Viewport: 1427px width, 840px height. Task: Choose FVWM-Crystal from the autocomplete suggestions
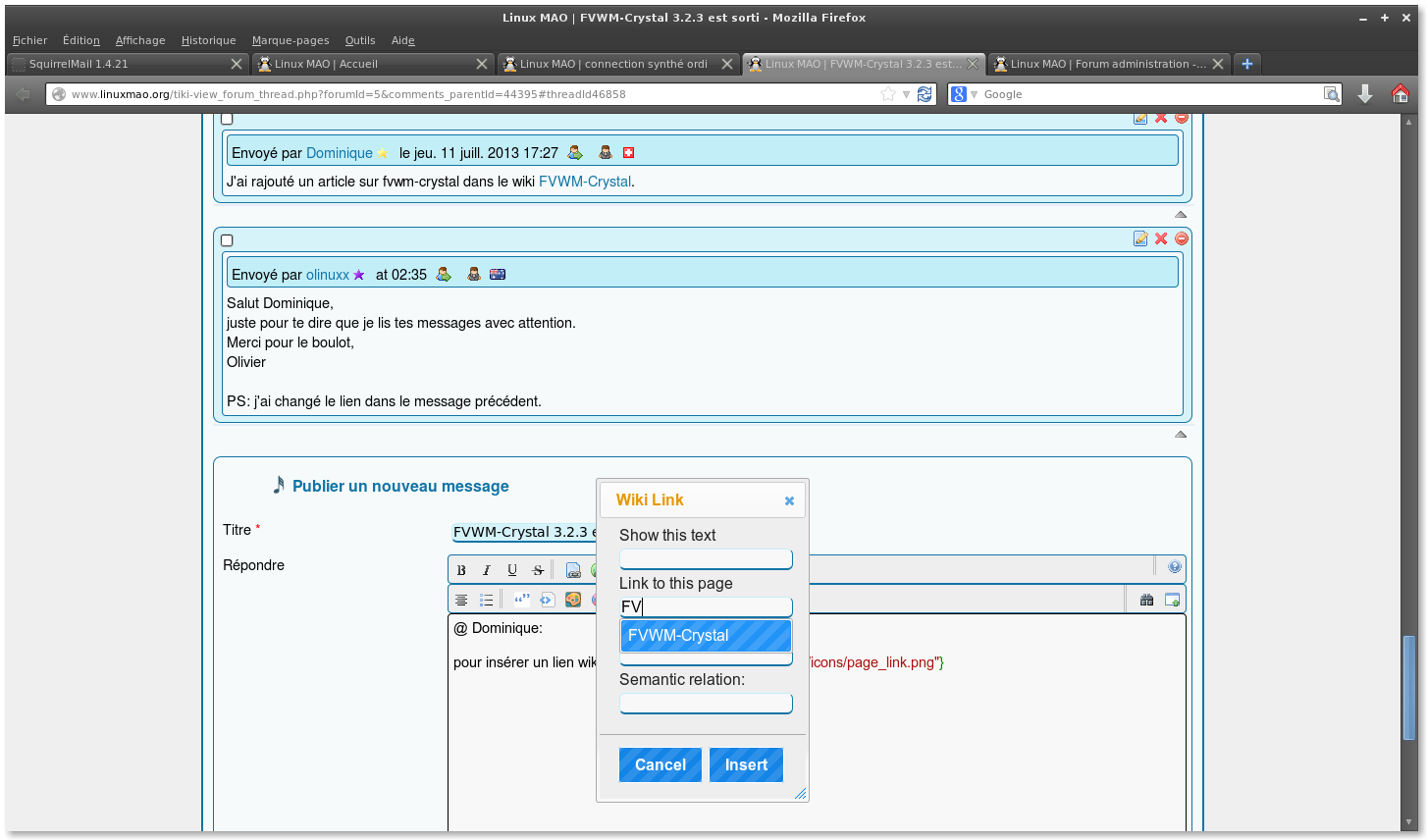pyautogui.click(x=706, y=636)
